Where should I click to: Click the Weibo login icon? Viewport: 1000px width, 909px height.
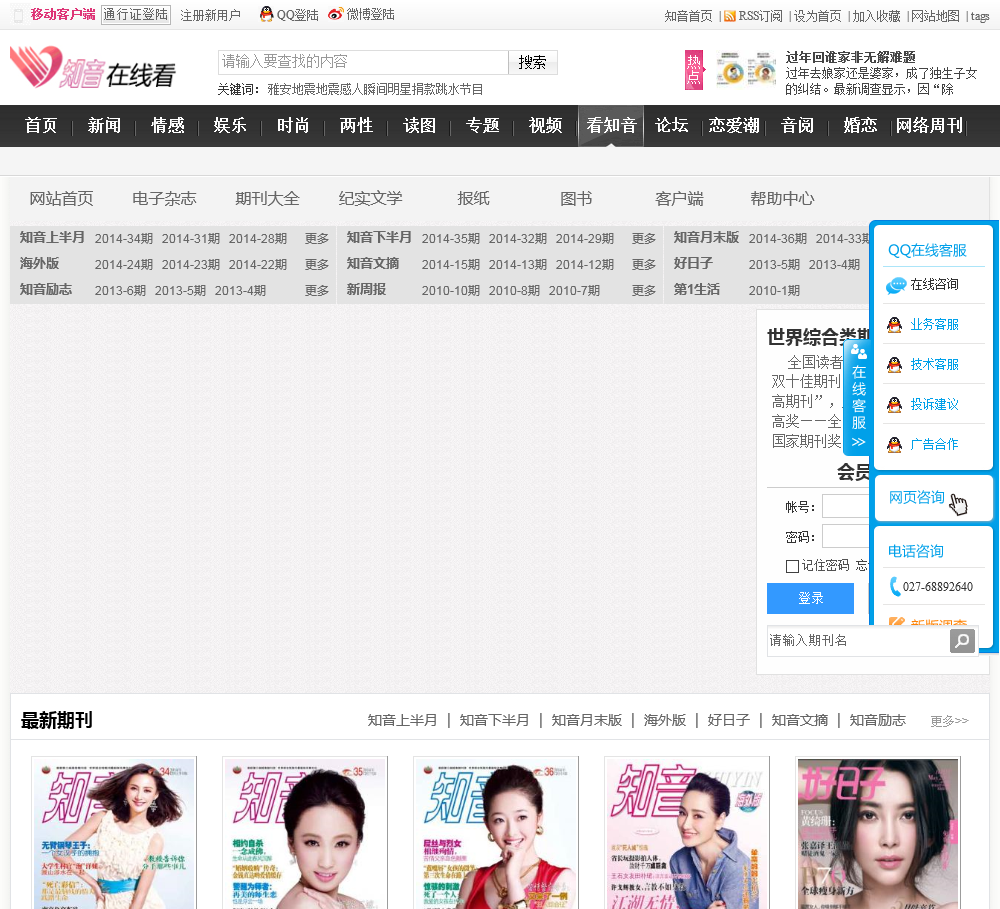point(335,14)
